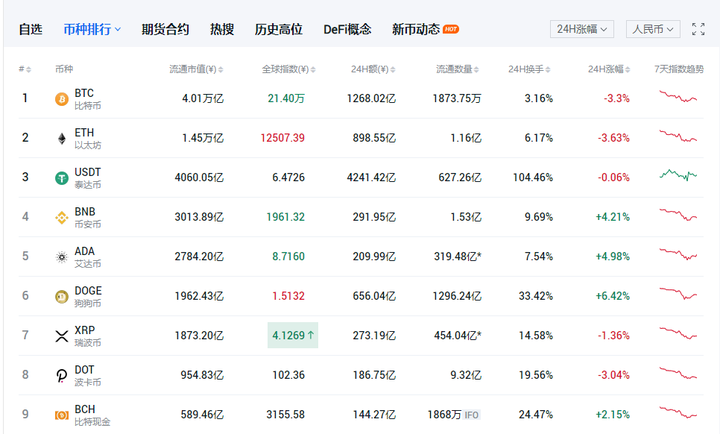
Task: Click USDT turnover value 104.46%
Action: click(533, 177)
